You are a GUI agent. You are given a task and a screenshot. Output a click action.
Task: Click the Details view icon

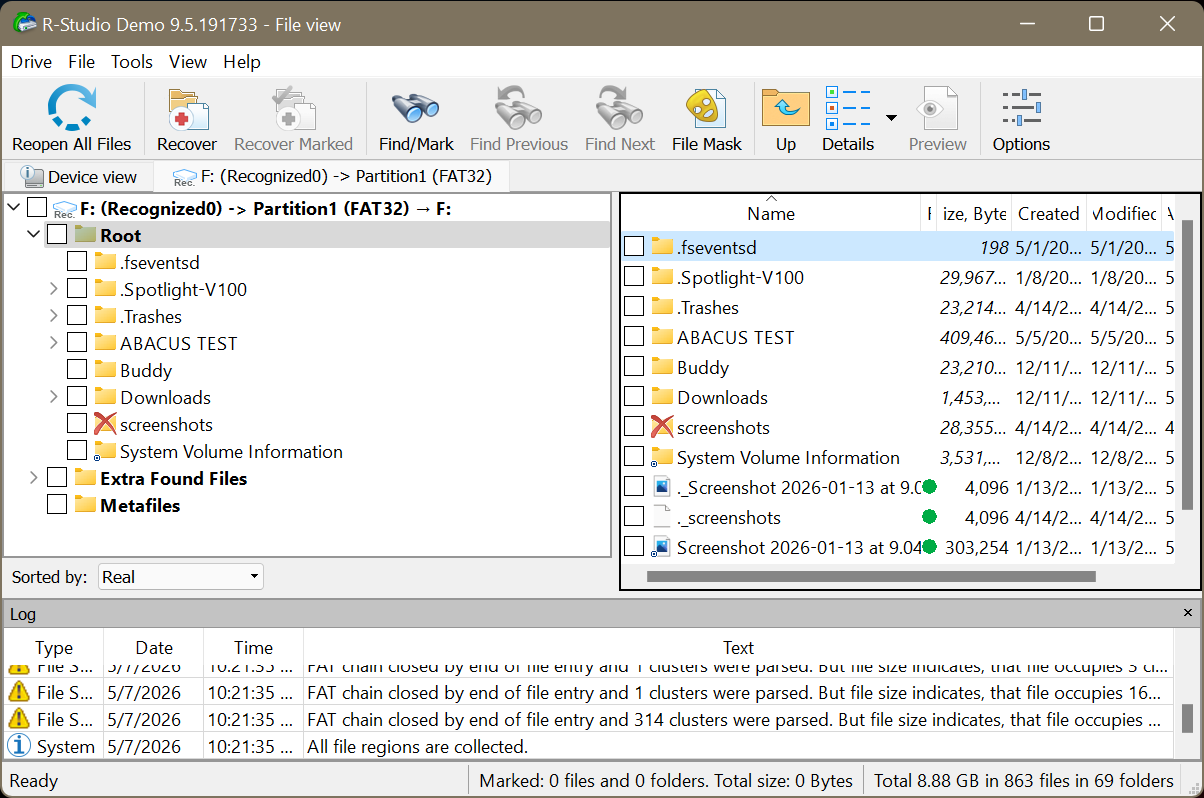pyautogui.click(x=847, y=108)
